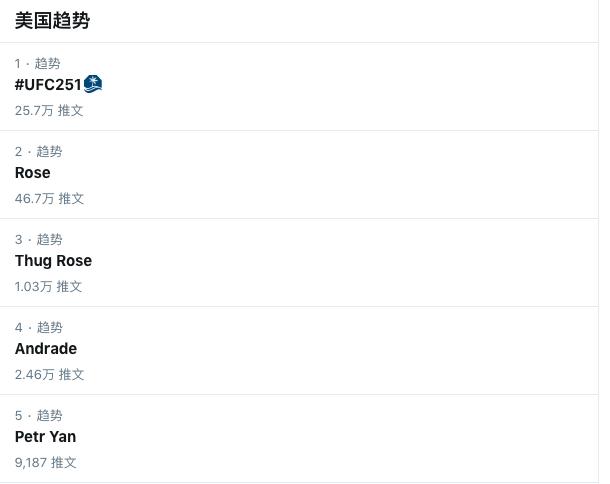
Task: Click the 9,187 推文 count under Petr Yan
Action: point(46,462)
